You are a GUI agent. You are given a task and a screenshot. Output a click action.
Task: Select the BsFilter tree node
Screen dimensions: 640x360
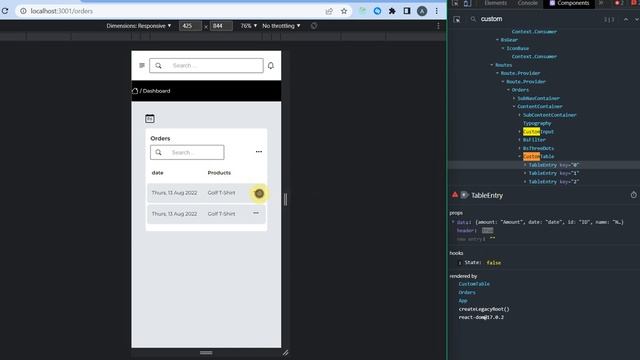coord(534,140)
